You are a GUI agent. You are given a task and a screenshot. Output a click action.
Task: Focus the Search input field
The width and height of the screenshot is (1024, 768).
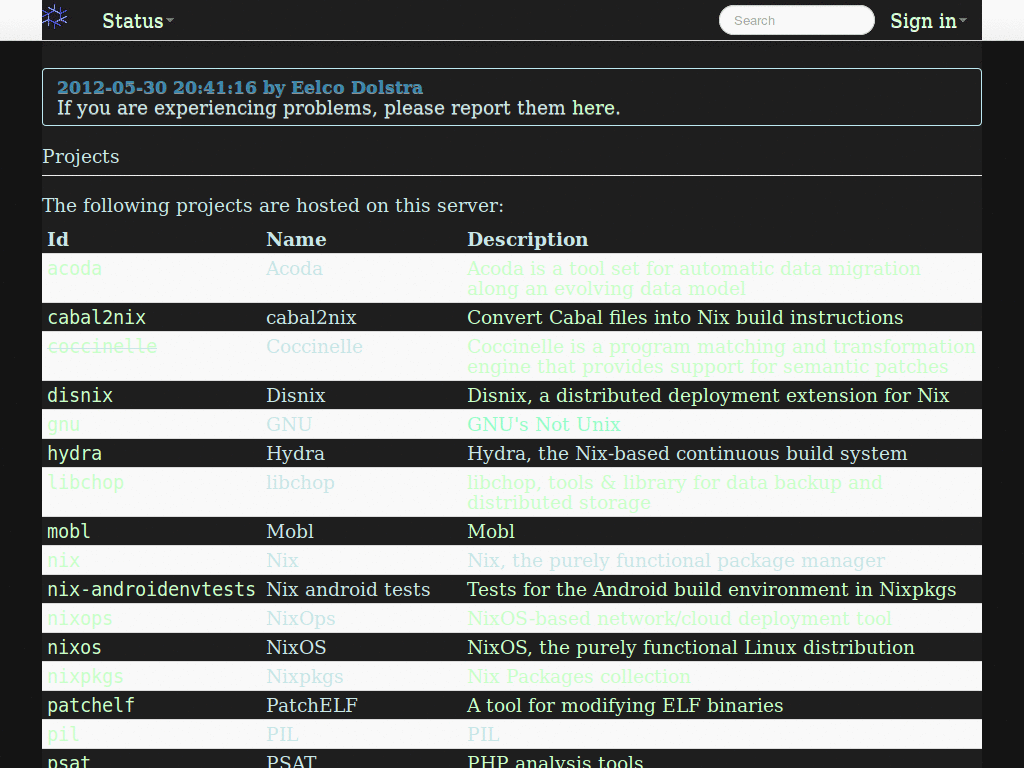pos(796,20)
